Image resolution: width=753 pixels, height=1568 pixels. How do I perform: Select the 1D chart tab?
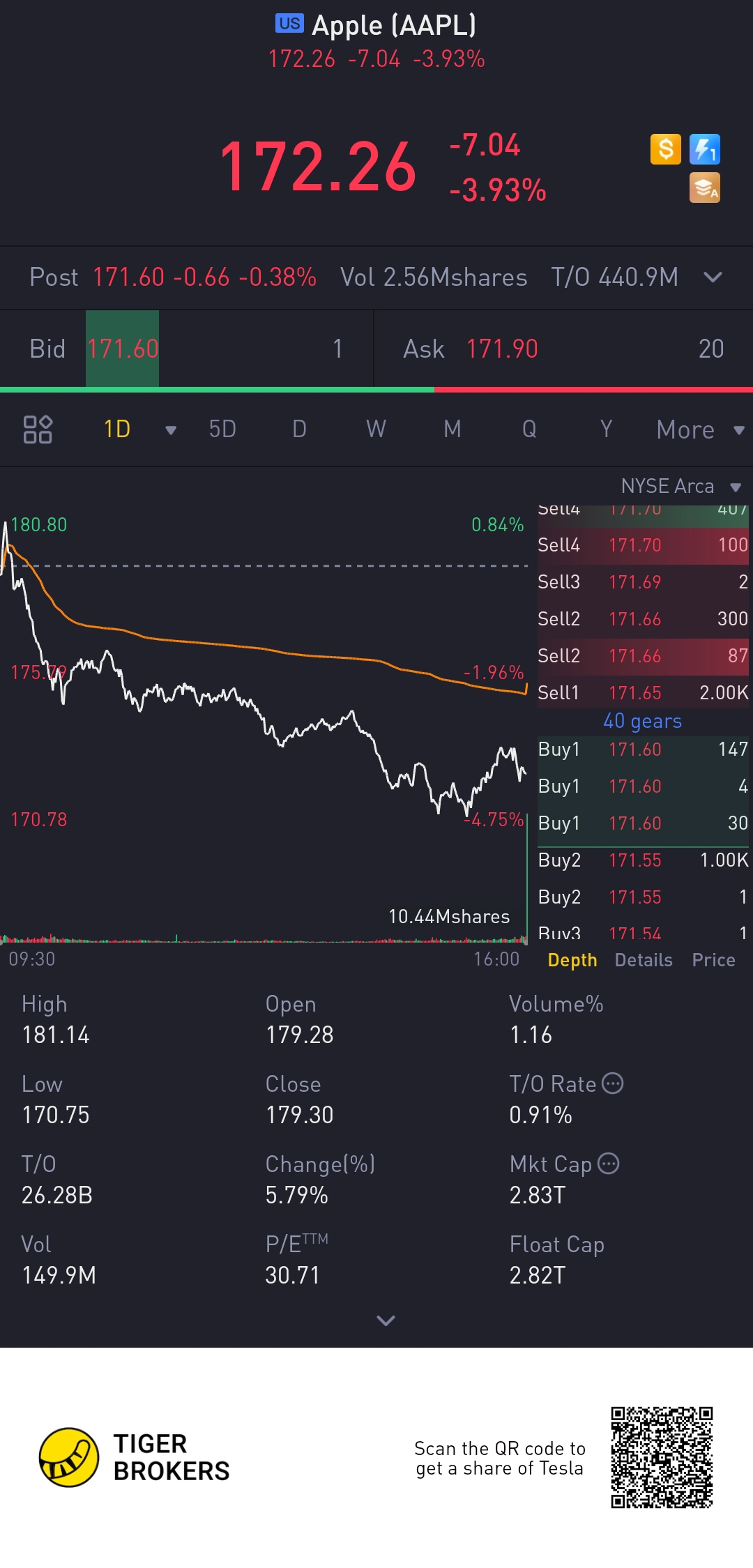117,429
